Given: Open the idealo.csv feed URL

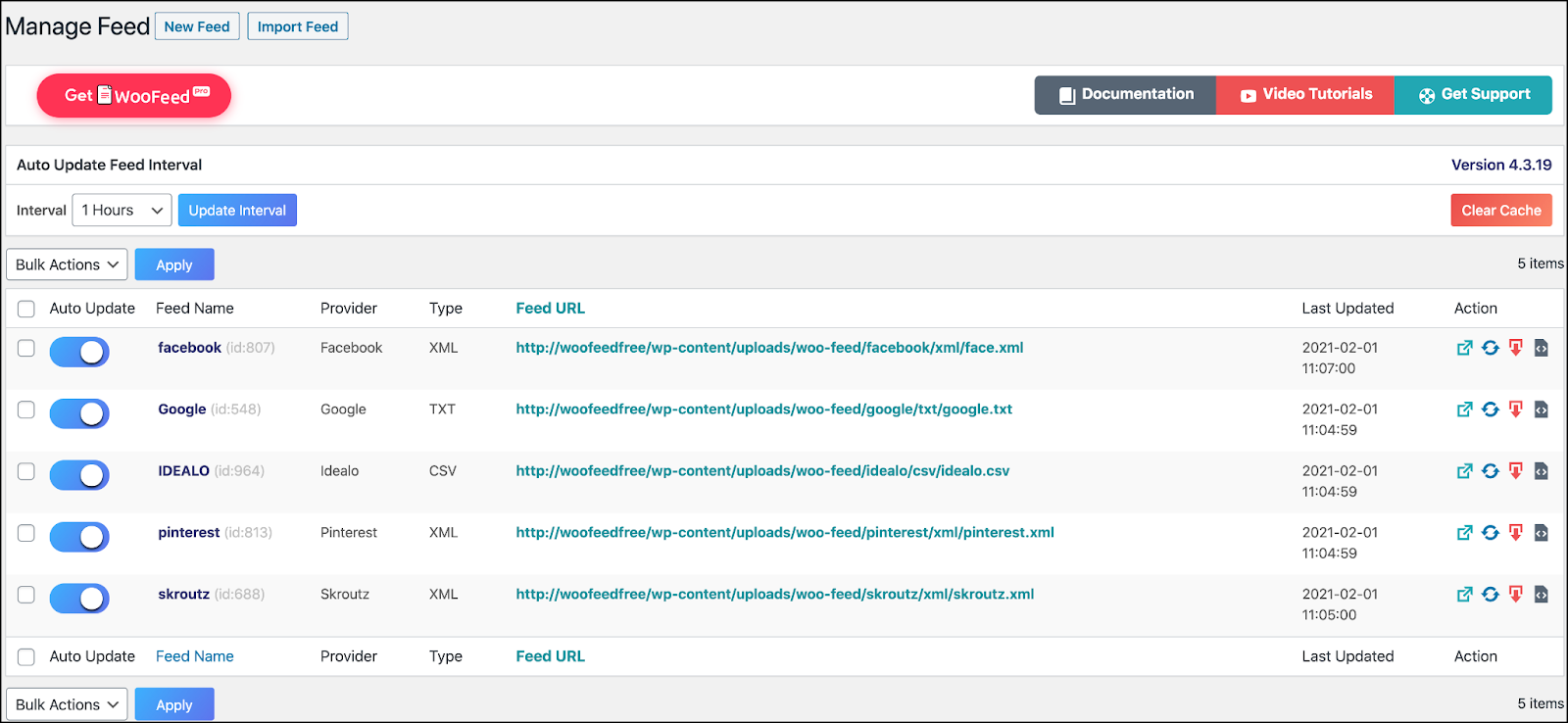Looking at the screenshot, I should point(762,471).
